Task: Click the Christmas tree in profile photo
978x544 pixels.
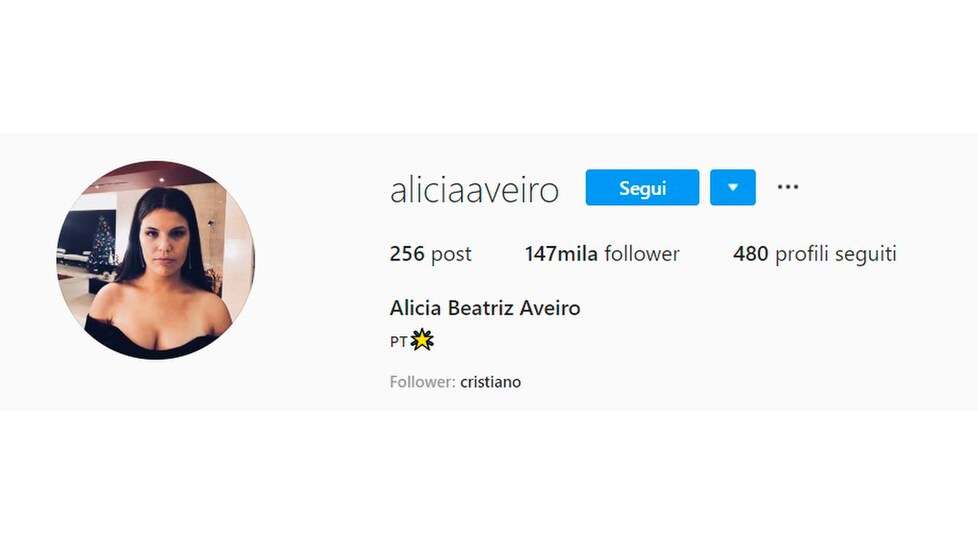Action: [102, 243]
